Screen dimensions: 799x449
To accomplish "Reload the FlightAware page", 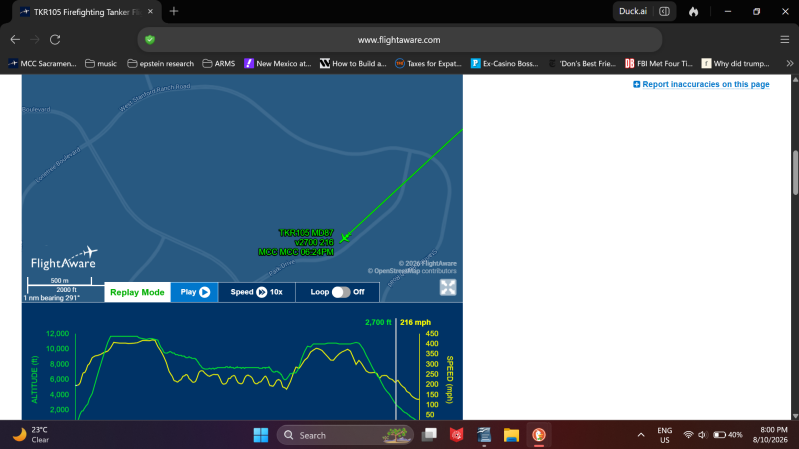I will 55,40.
